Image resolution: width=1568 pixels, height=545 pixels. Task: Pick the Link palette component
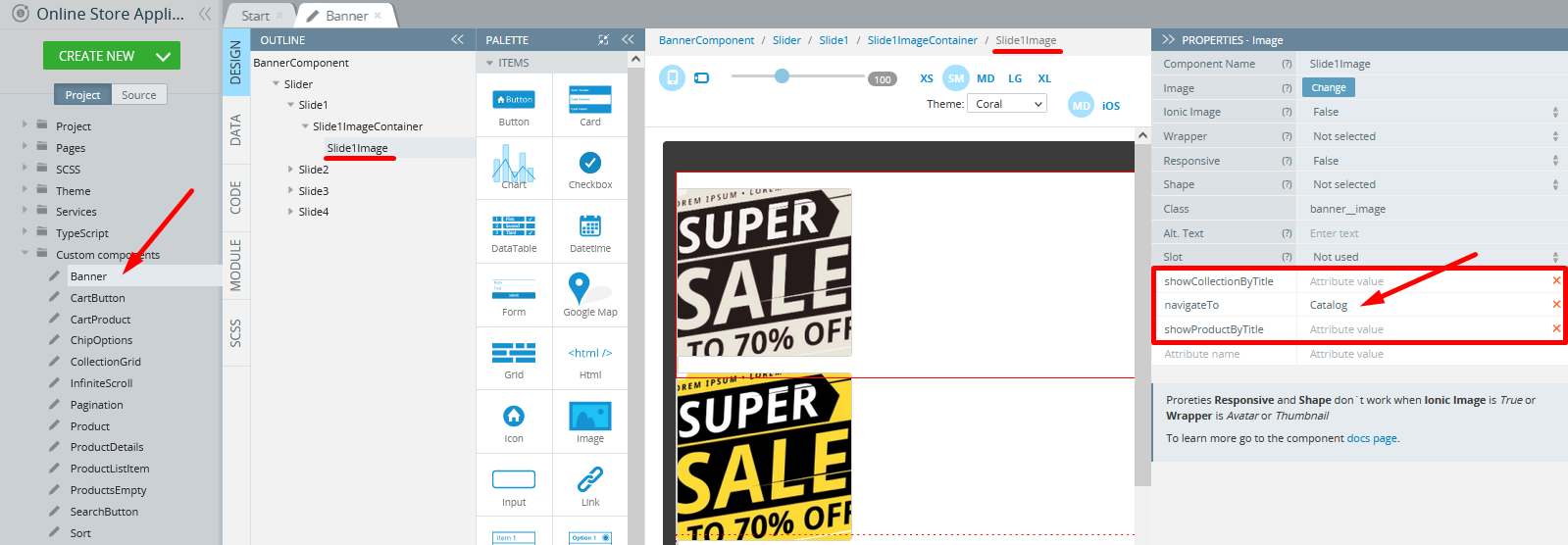click(x=590, y=486)
